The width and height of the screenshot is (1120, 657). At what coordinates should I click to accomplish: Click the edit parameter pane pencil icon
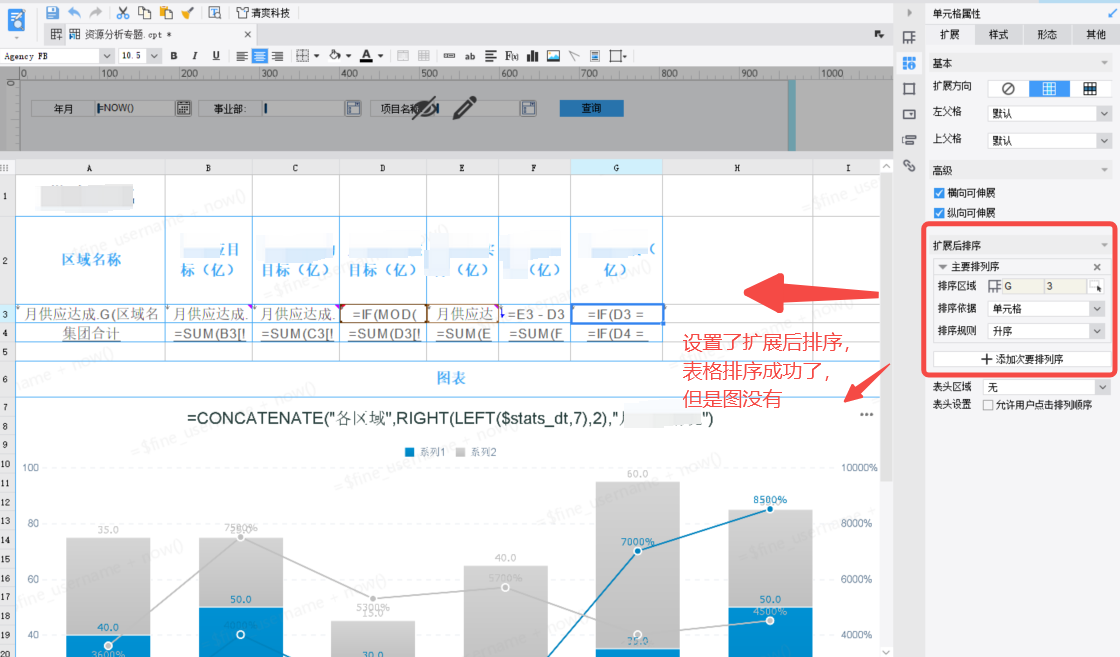point(464,108)
